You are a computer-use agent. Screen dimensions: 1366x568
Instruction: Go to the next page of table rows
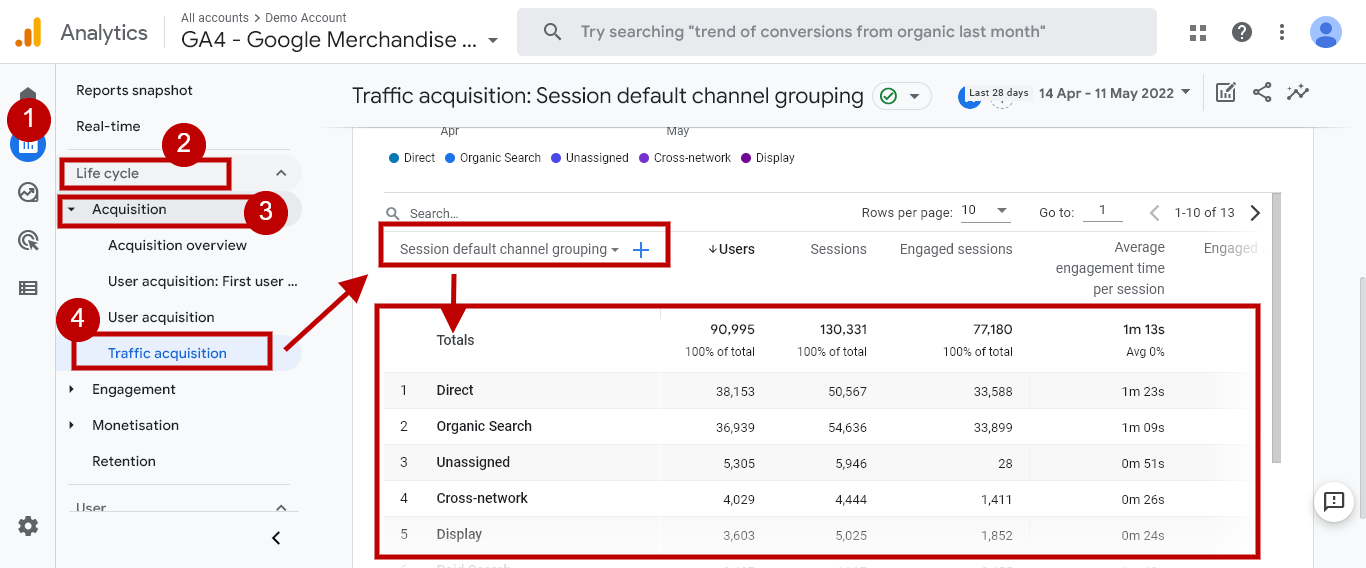point(1256,213)
